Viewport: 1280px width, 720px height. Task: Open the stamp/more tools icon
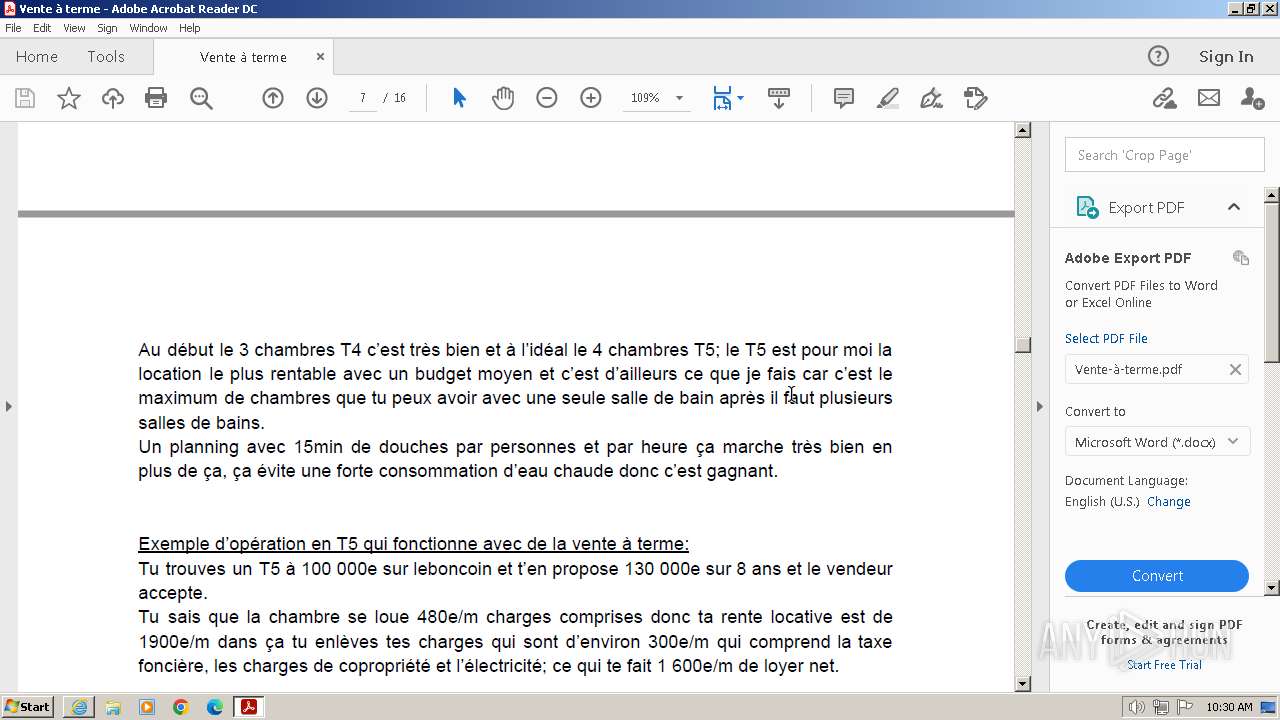click(975, 98)
